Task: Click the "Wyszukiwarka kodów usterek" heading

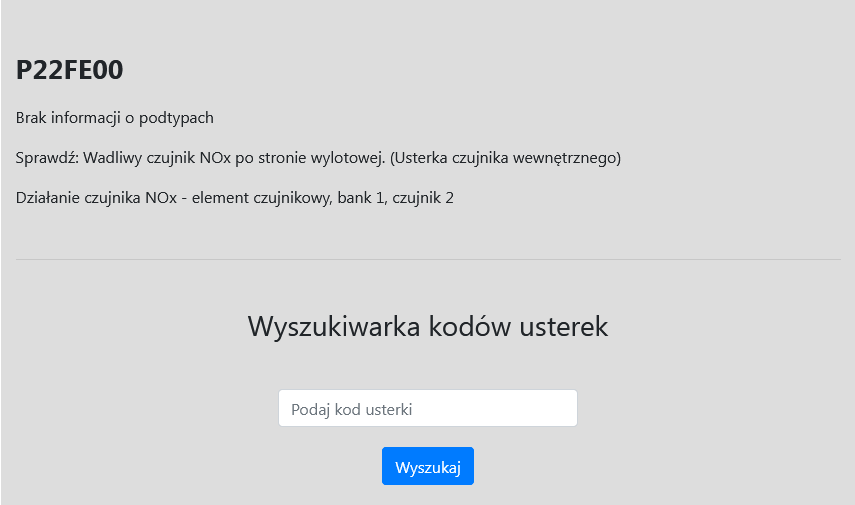Action: click(x=428, y=326)
